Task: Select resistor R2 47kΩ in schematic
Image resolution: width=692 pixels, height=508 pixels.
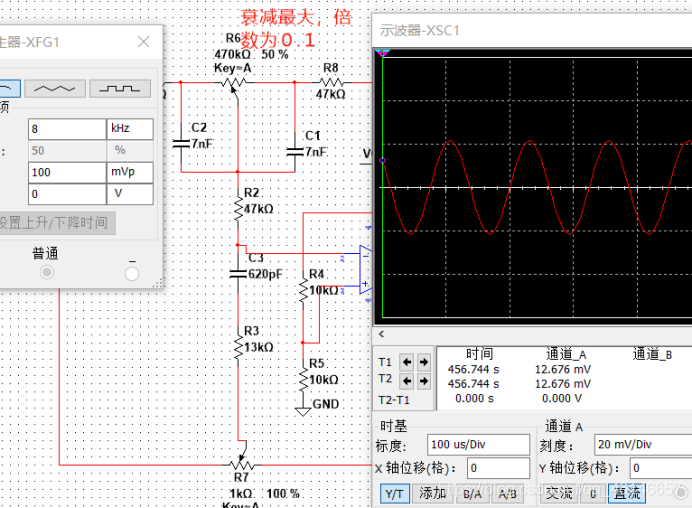Action: click(238, 208)
